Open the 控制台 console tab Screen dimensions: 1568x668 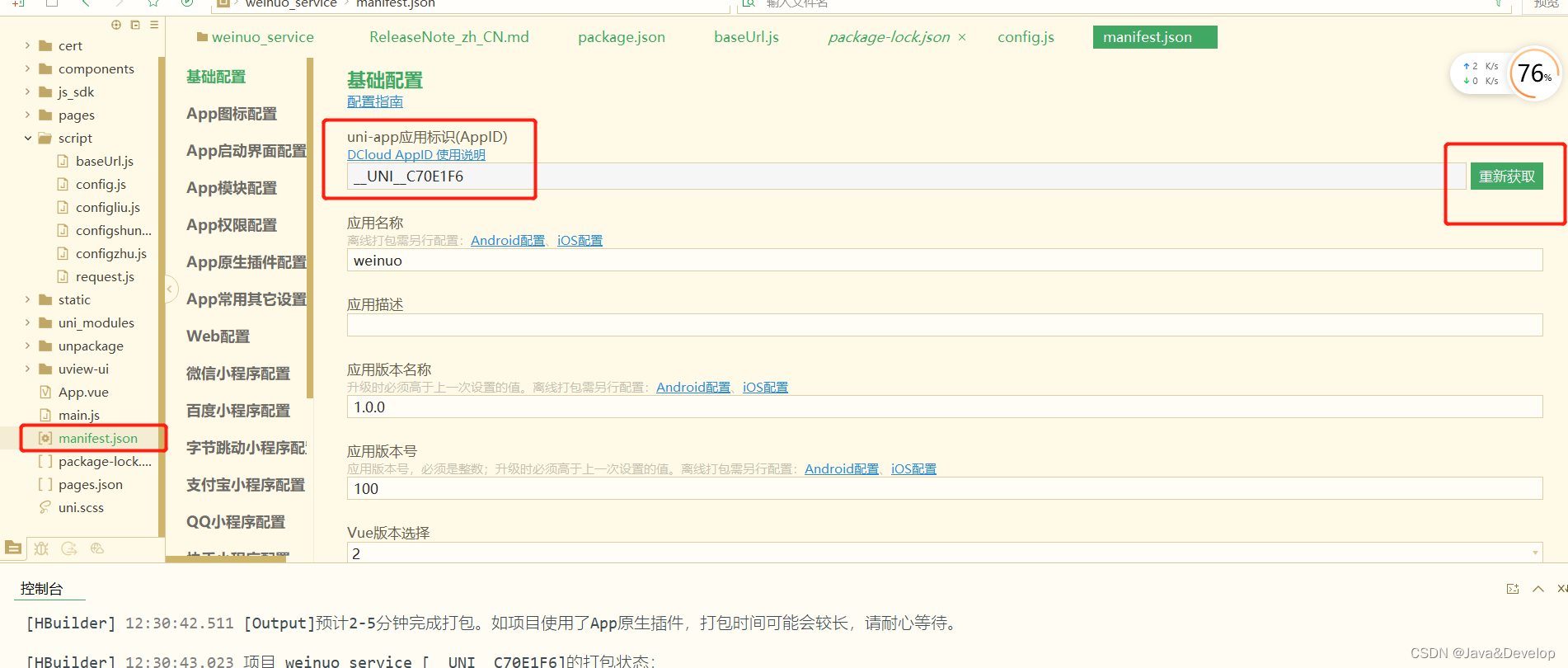point(42,588)
